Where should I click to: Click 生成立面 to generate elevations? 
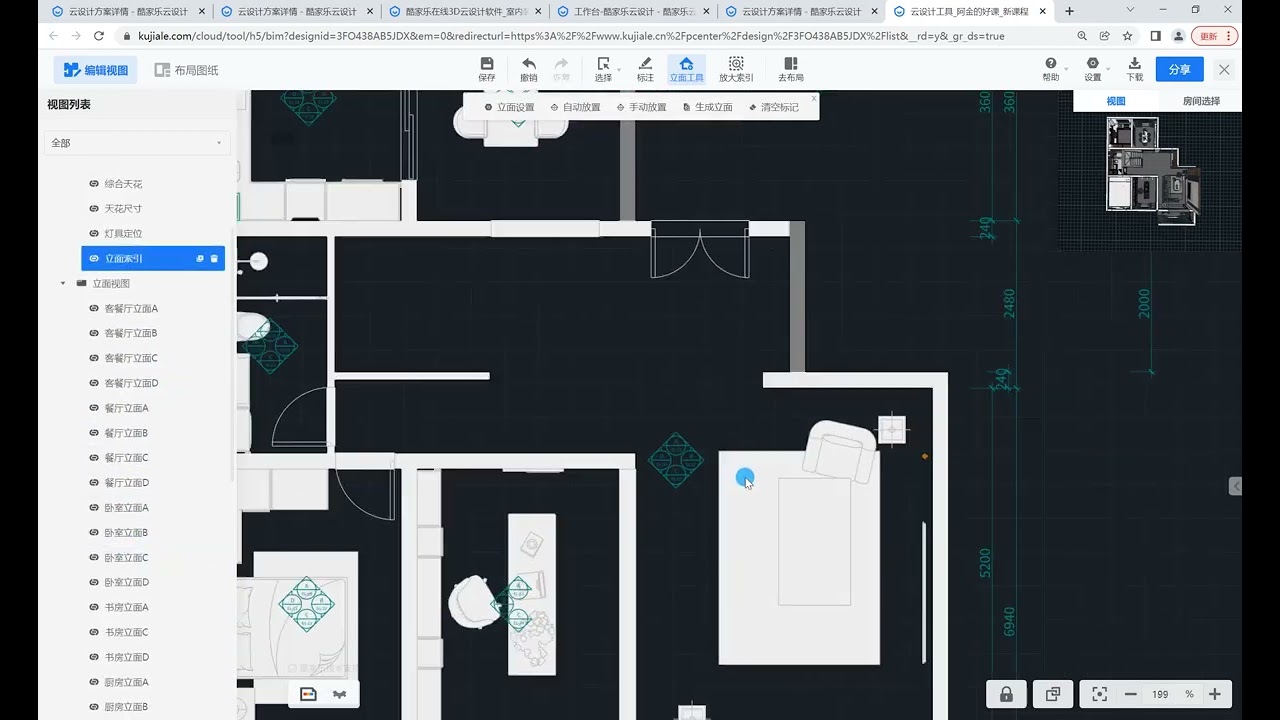(x=707, y=107)
